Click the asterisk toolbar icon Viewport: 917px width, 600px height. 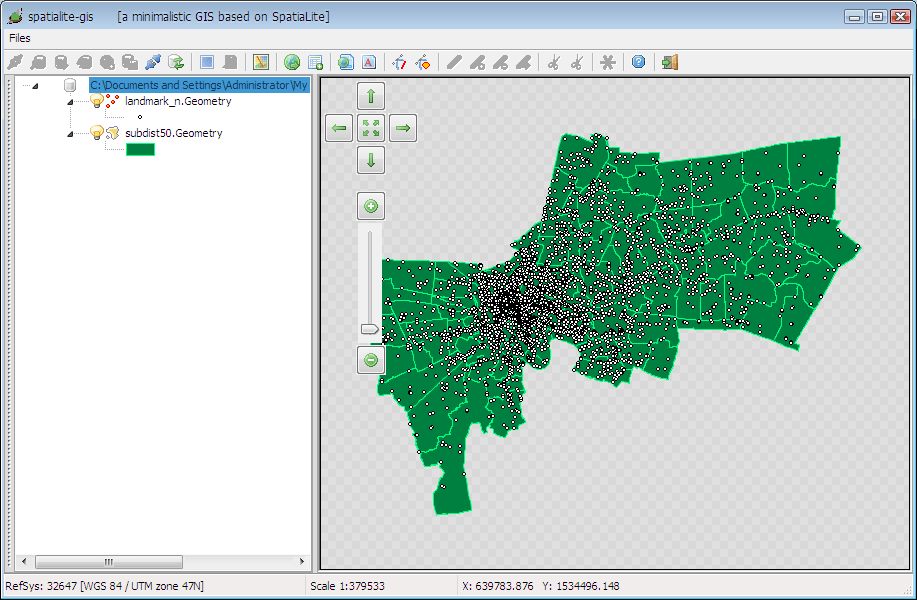tap(607, 62)
